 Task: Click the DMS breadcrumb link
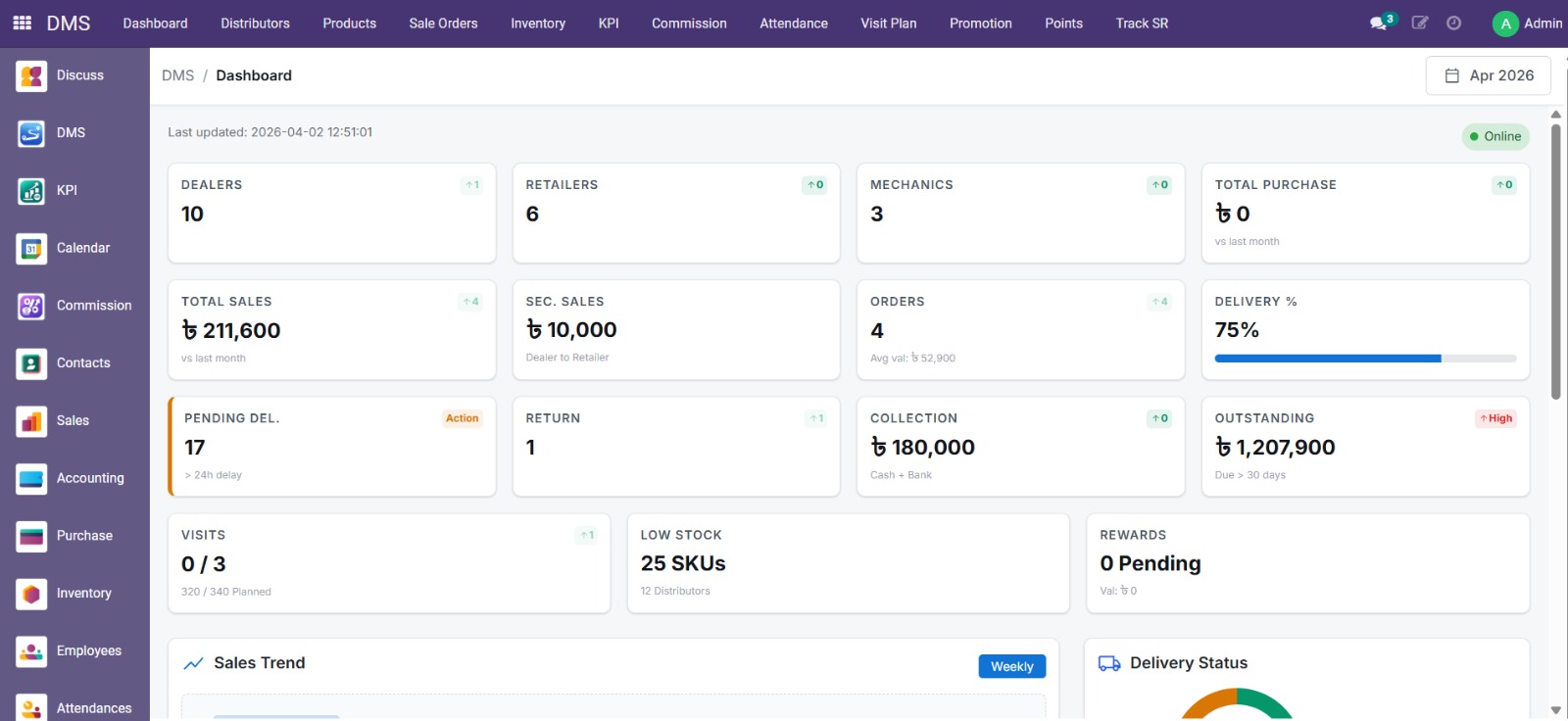point(177,75)
